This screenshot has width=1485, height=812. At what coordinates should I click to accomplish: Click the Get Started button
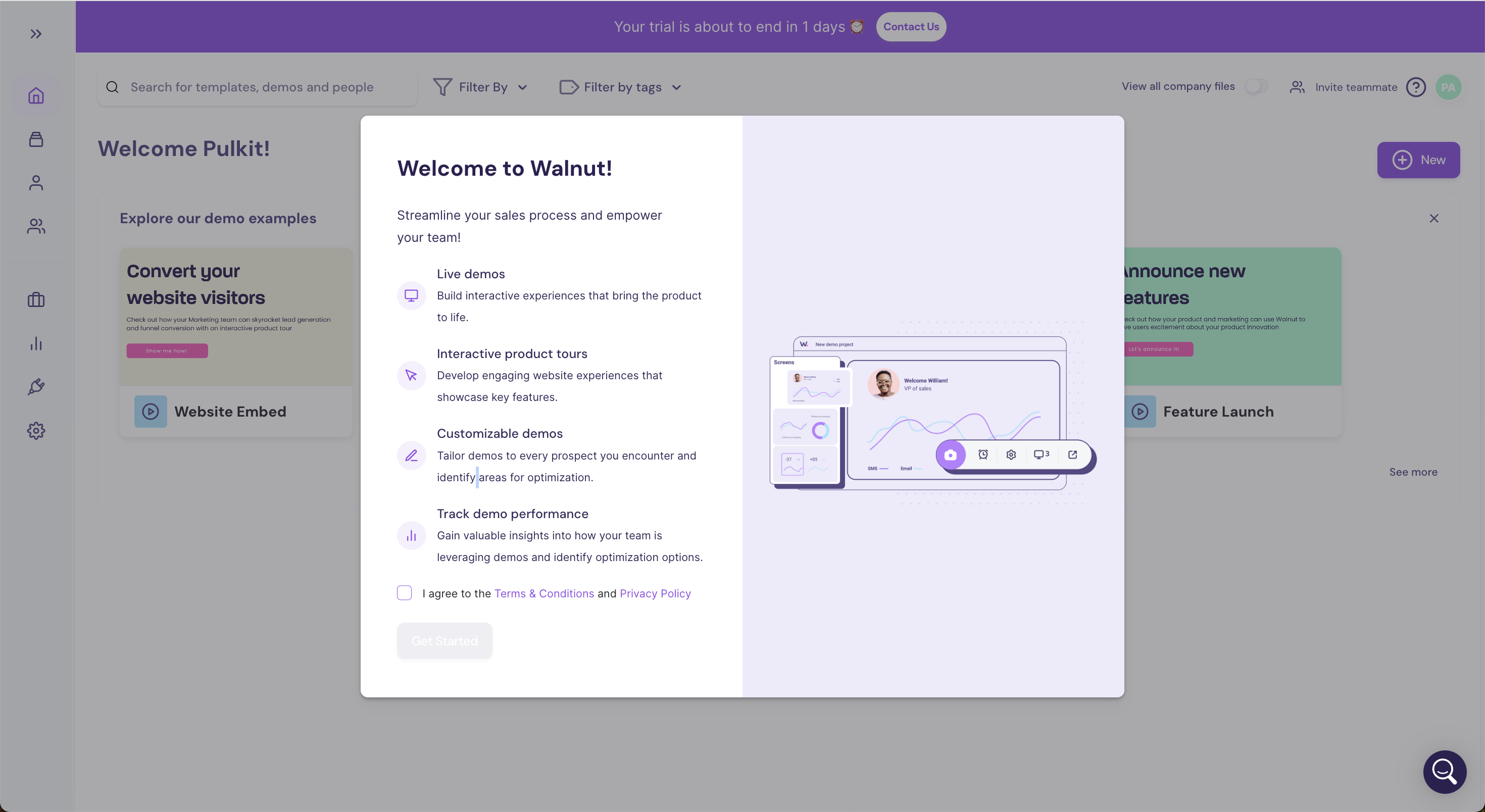[x=444, y=641]
